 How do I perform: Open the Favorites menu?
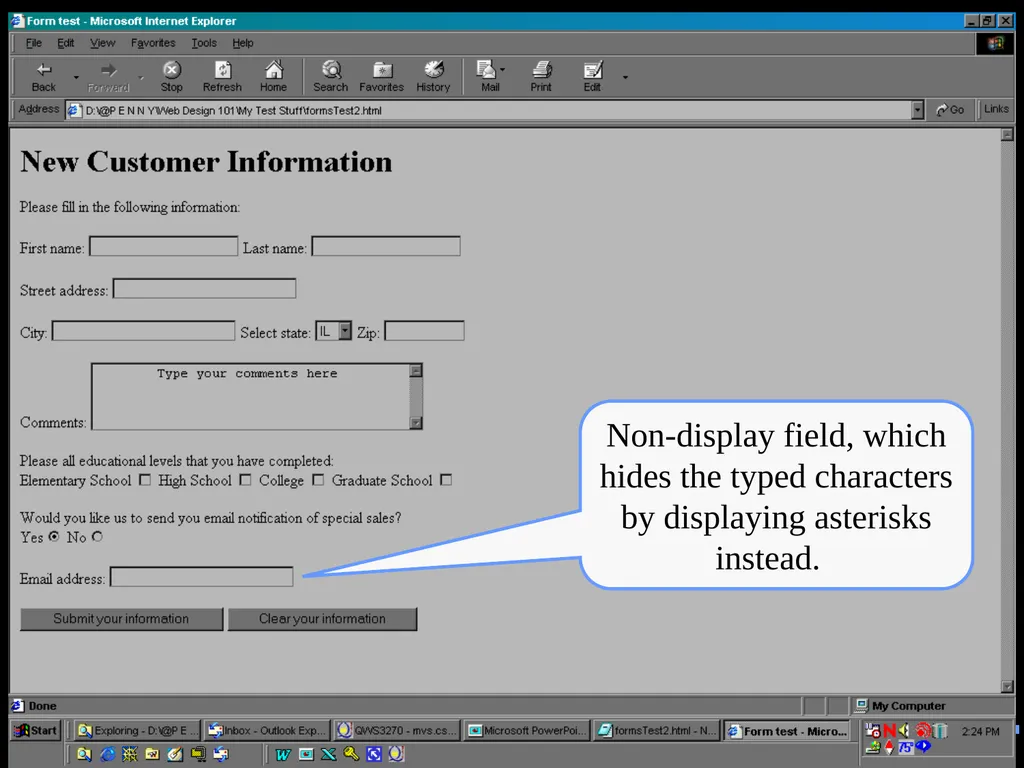pyautogui.click(x=153, y=43)
